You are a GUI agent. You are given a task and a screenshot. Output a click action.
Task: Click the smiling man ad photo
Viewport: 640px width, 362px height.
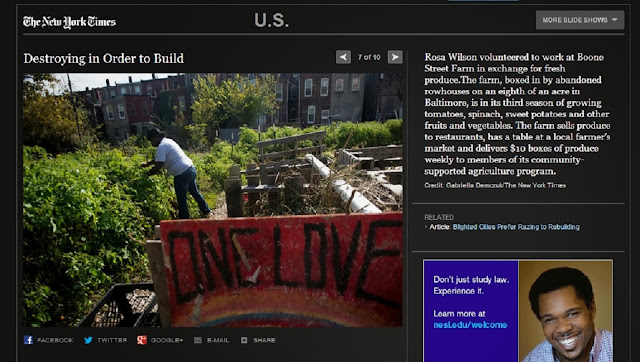tap(566, 311)
